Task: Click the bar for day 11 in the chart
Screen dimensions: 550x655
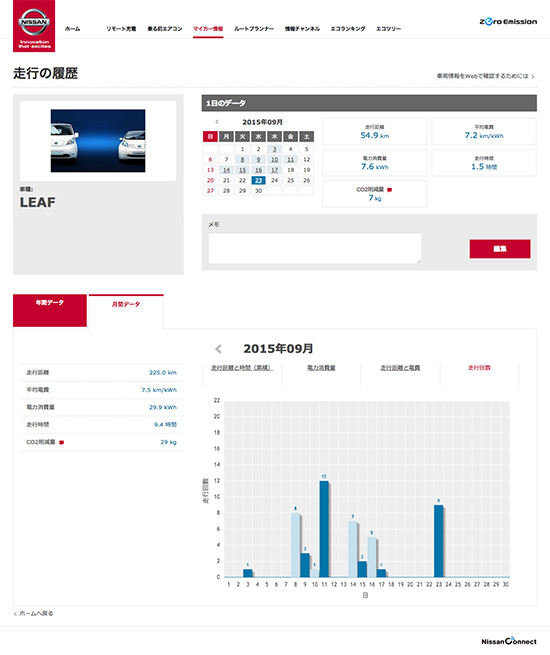Action: click(324, 529)
